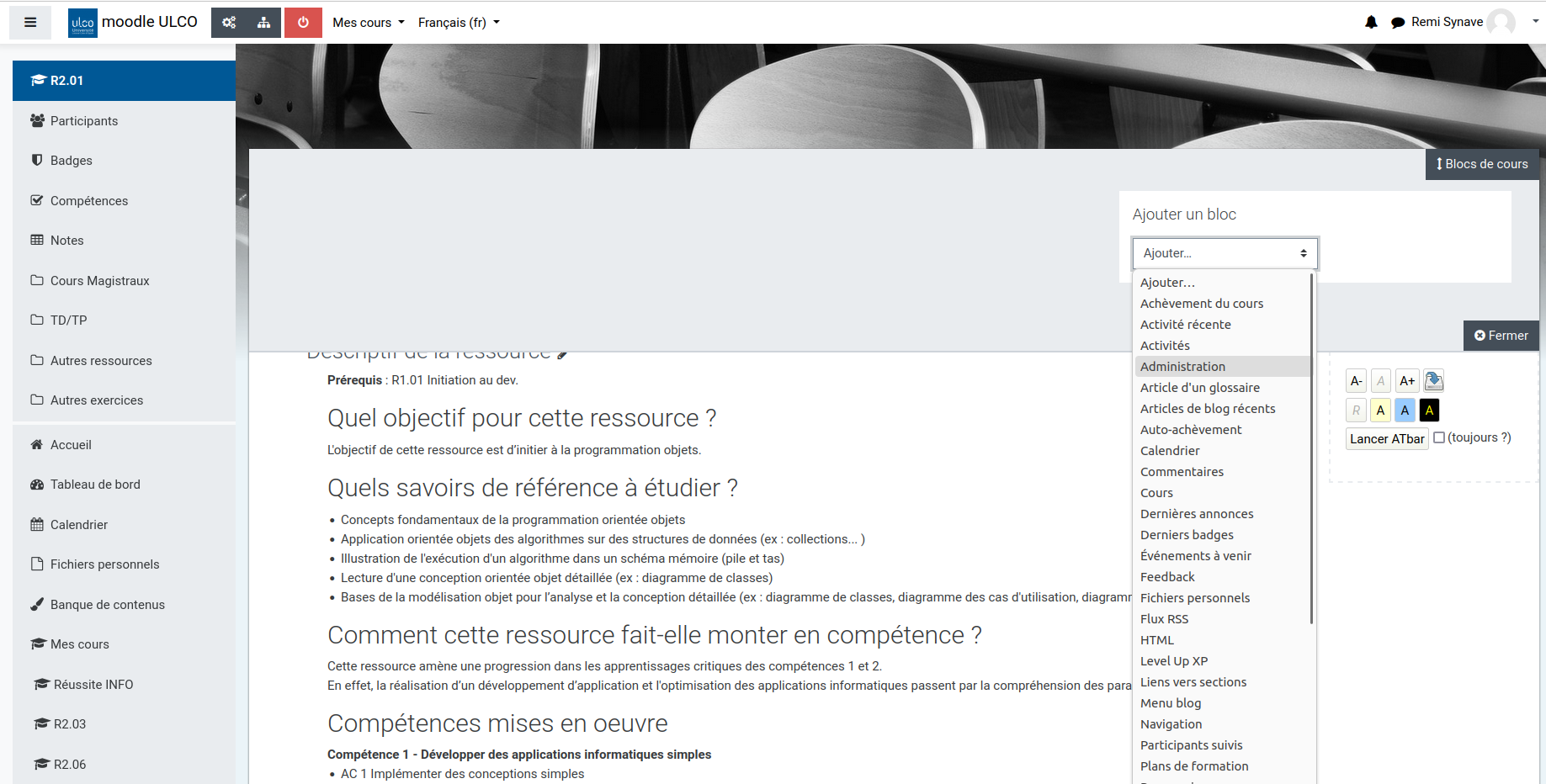1546x784 pixels.
Task: Open the gears settings icon in navbar
Action: coord(229,23)
